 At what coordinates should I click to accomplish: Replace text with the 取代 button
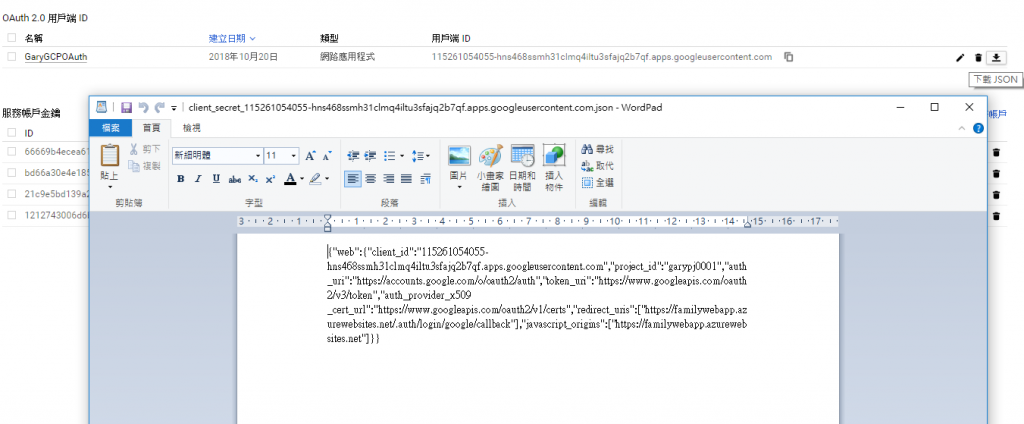coord(597,166)
